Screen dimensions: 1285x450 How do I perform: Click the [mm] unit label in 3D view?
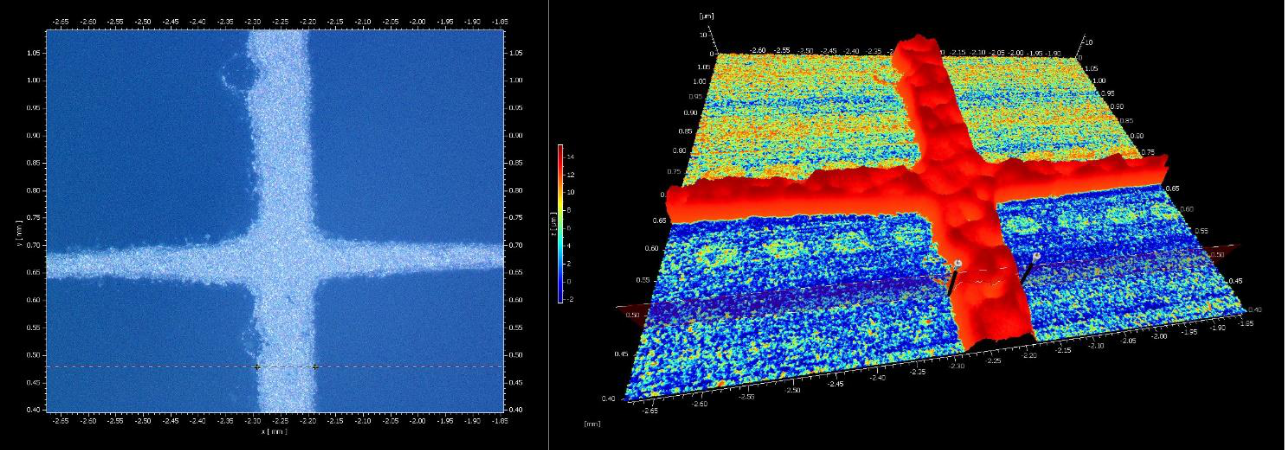592,423
